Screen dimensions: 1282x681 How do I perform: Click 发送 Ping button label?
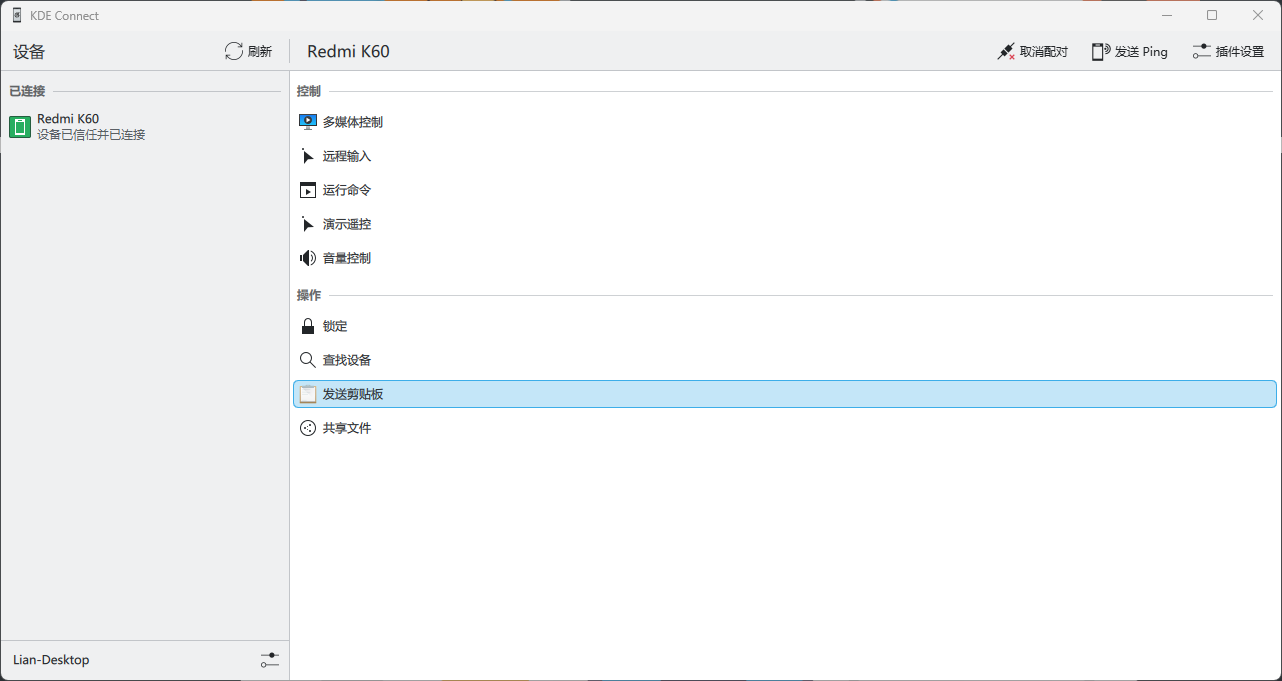(x=1141, y=51)
